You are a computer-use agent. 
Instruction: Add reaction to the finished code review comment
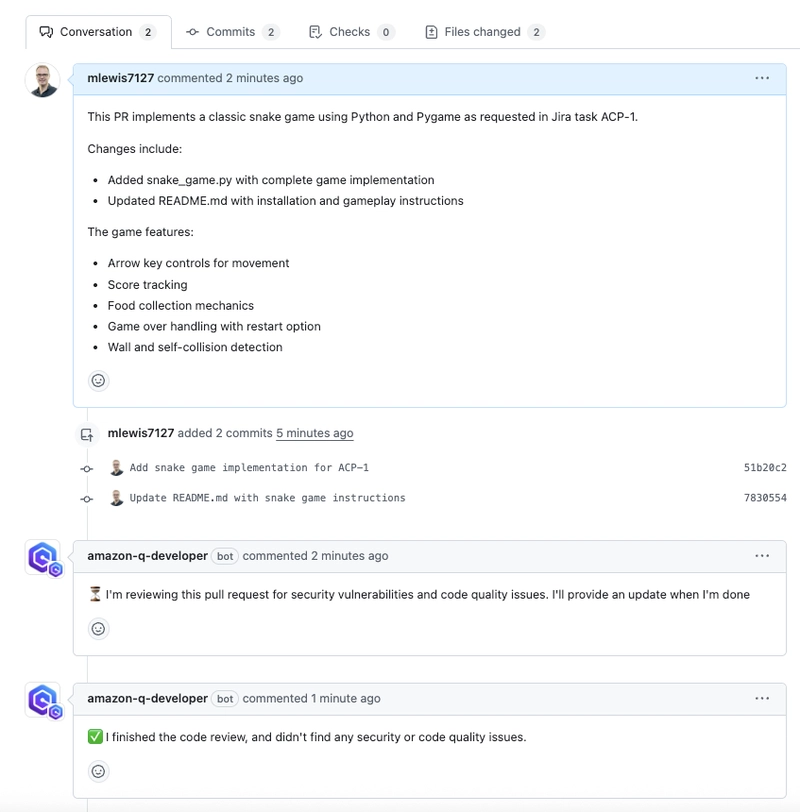[x=98, y=771]
